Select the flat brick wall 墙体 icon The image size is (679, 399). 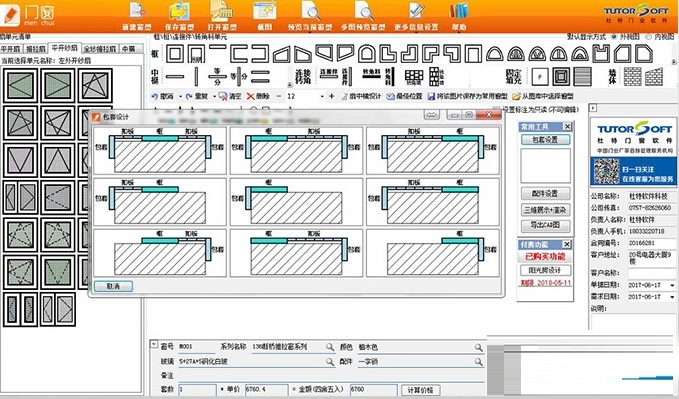[x=633, y=76]
